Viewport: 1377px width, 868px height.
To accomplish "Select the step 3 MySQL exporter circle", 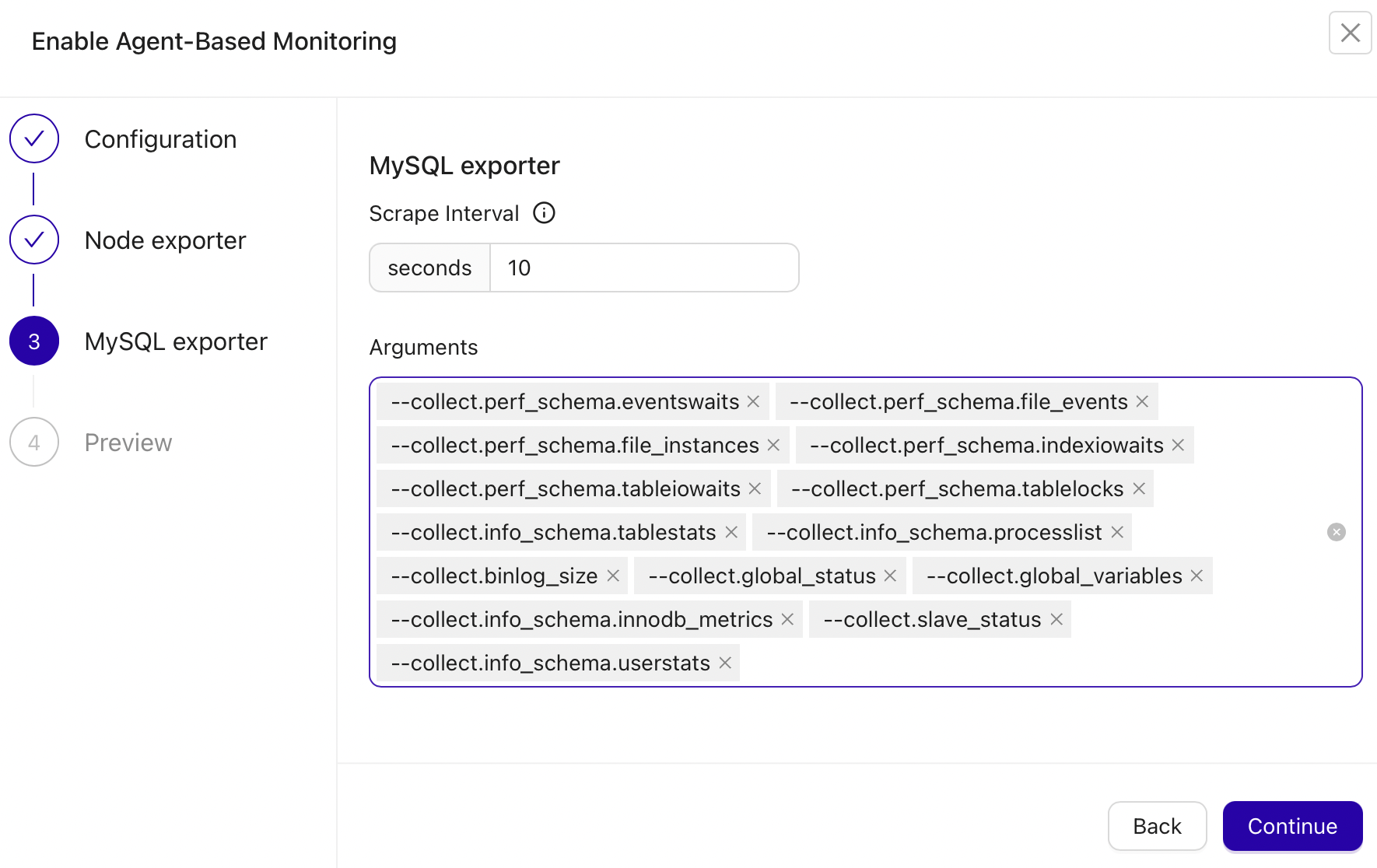I will [33, 341].
